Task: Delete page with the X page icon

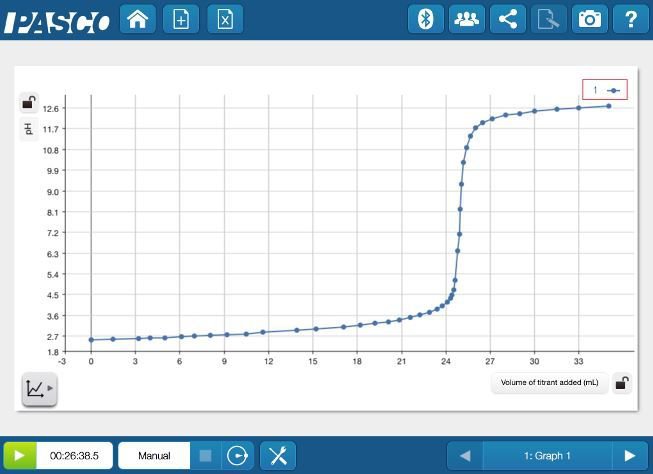Action: pos(225,19)
